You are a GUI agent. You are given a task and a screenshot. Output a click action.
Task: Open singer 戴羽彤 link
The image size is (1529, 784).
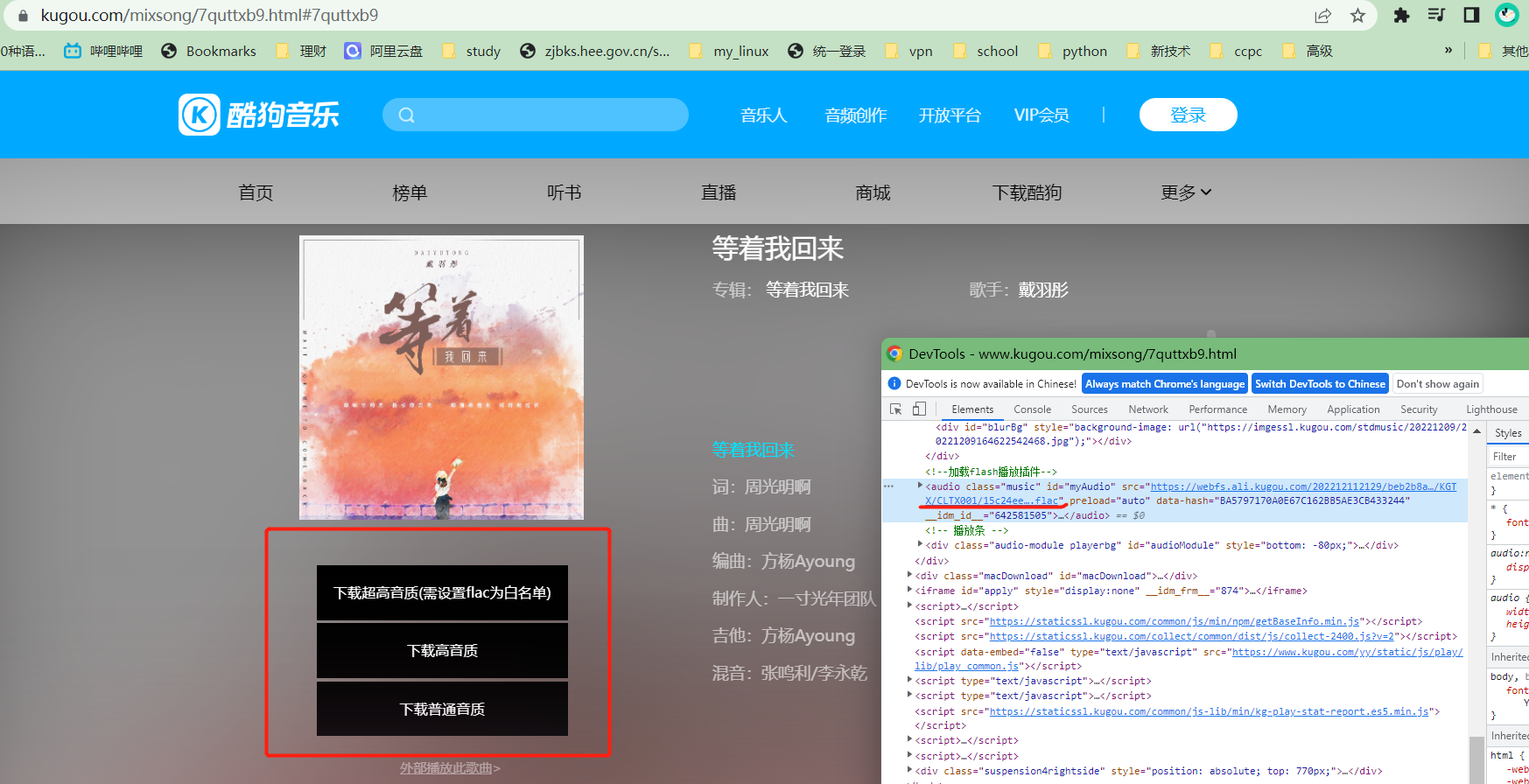pos(1042,290)
